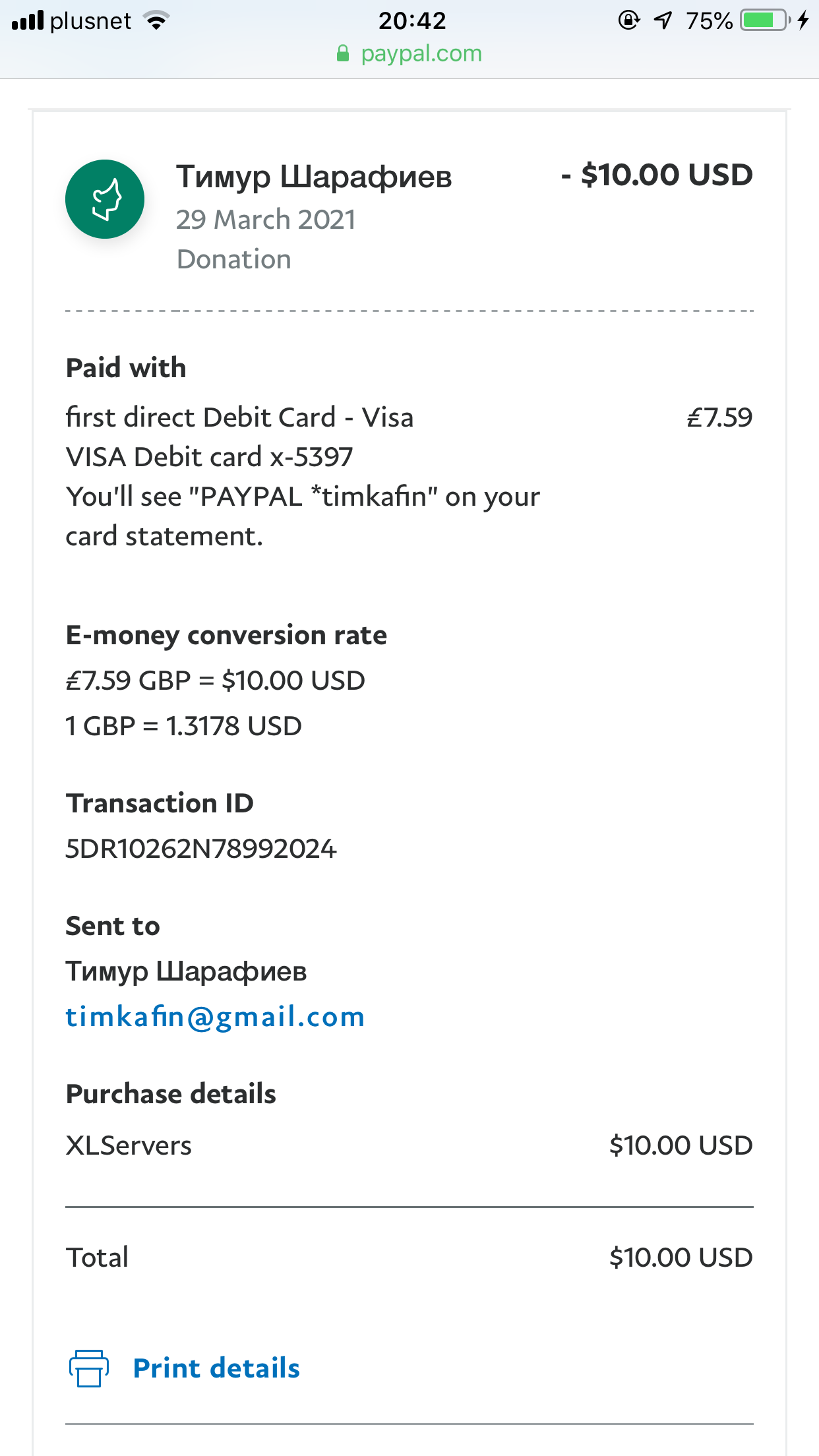
Task: Tap the transaction ID 5DR10262N78992024
Action: click(201, 849)
